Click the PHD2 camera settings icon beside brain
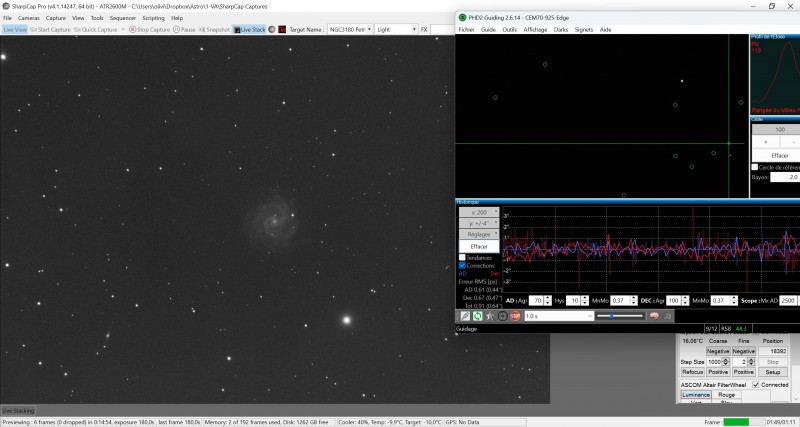This screenshot has height=427, width=800. 667,316
